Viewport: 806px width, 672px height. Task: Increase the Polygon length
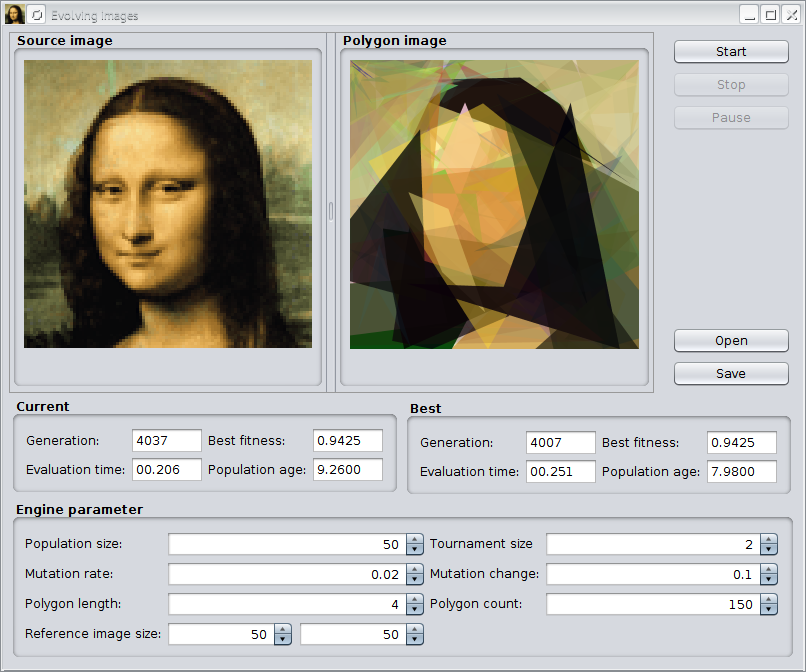click(414, 599)
